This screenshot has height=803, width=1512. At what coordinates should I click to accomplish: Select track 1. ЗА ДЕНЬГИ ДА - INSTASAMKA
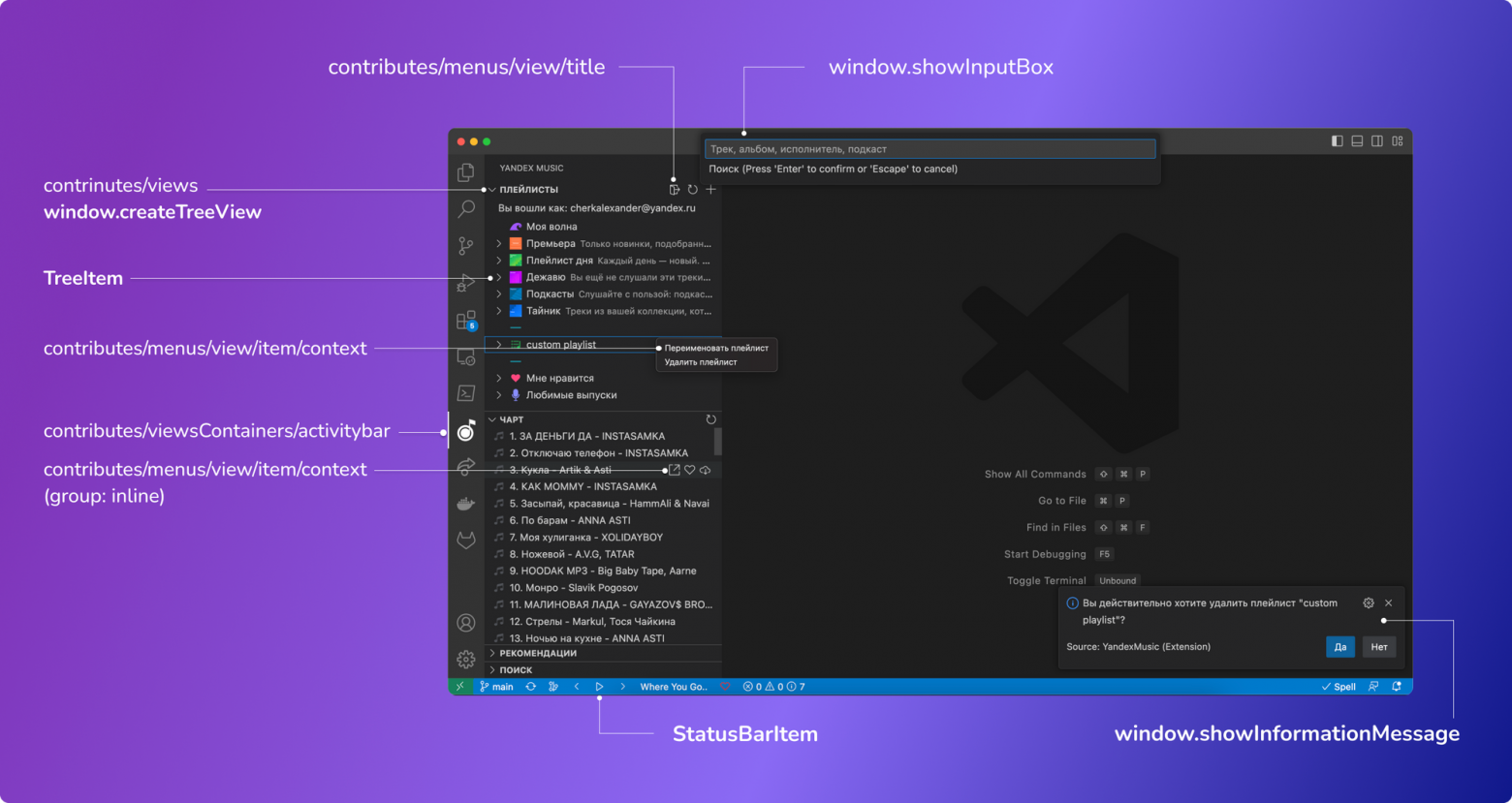(x=587, y=437)
